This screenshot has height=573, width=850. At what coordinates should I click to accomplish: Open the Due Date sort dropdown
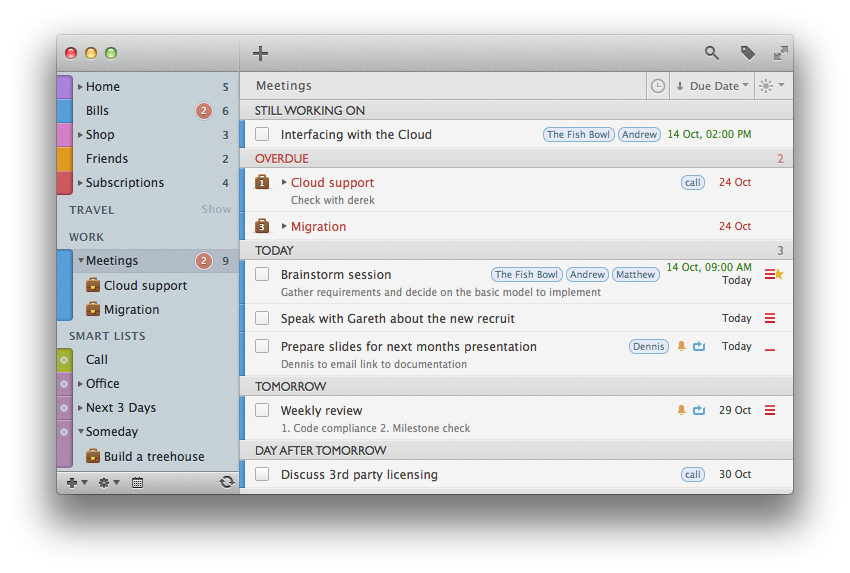[x=712, y=86]
